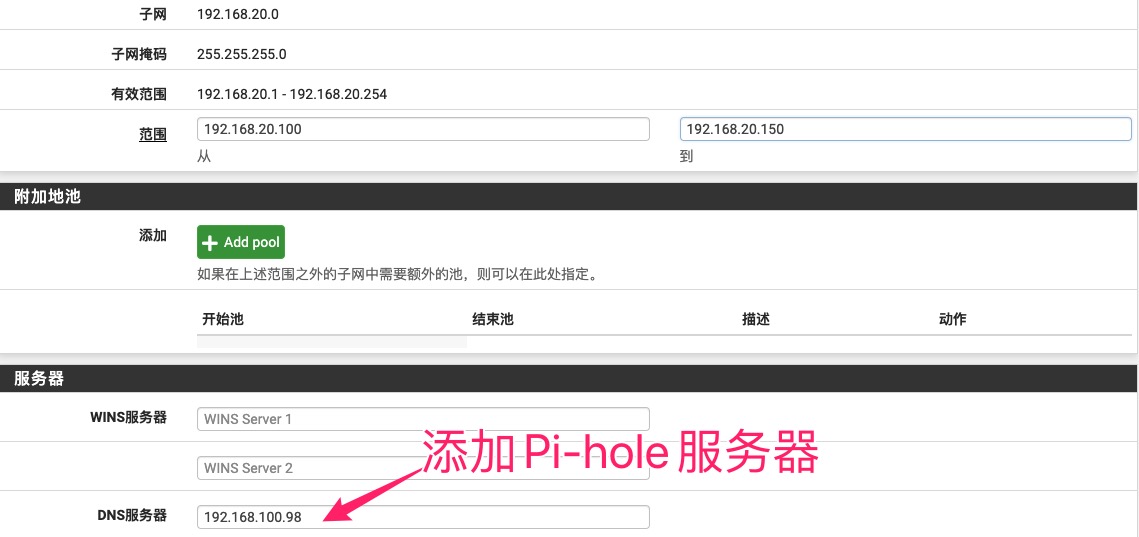
Task: Click the underlined 范围 label
Action: tap(152, 134)
